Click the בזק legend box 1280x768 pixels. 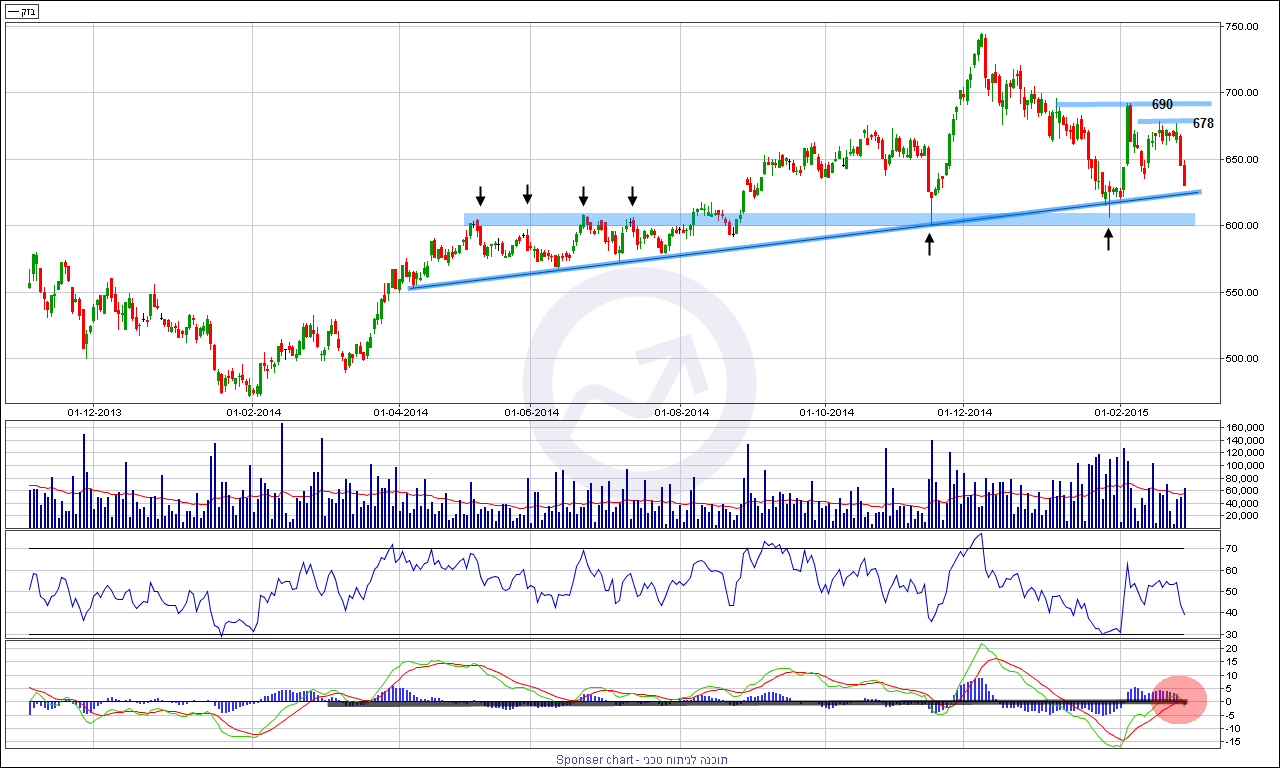[23, 12]
